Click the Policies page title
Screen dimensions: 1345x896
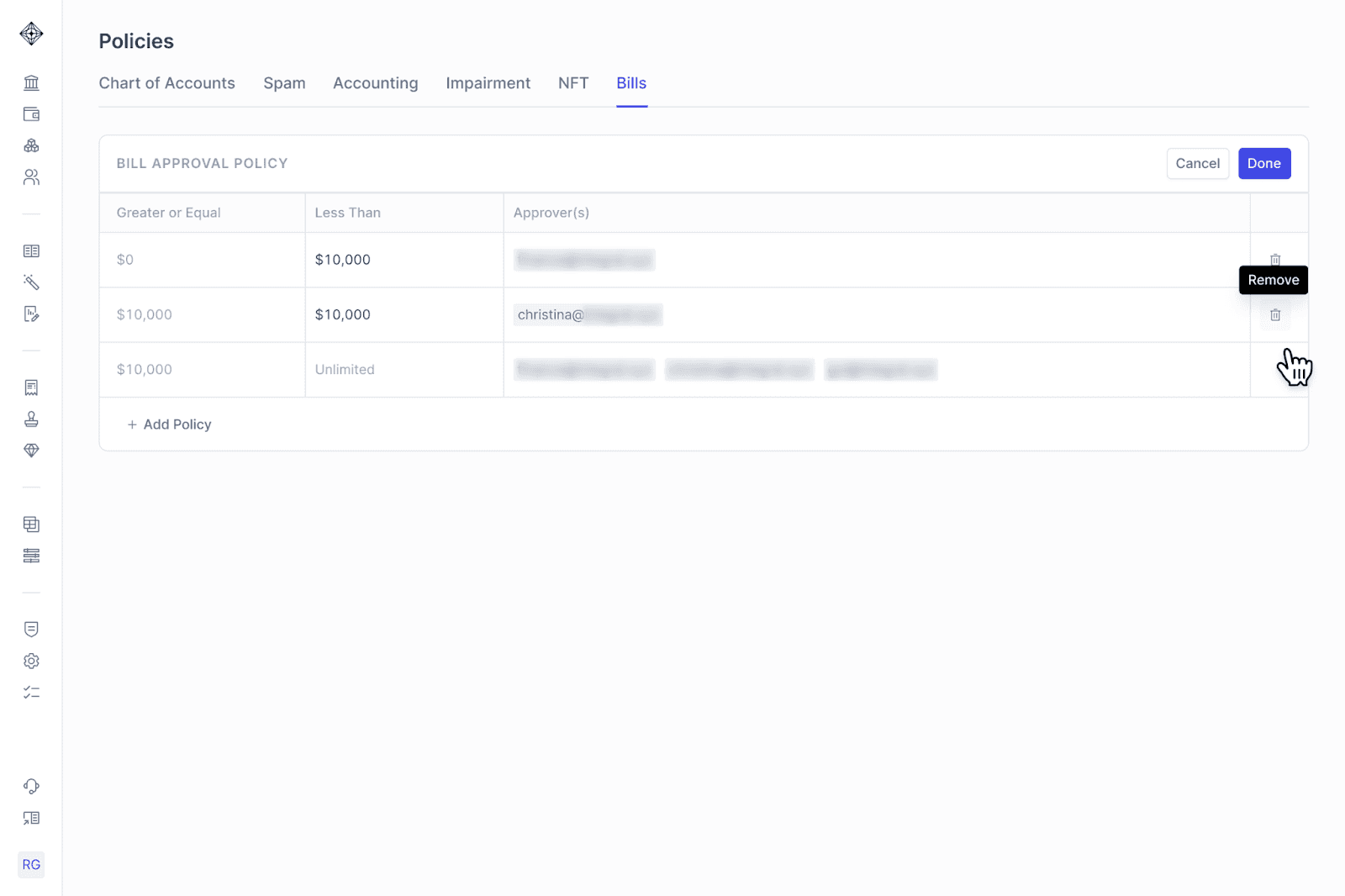tap(136, 41)
